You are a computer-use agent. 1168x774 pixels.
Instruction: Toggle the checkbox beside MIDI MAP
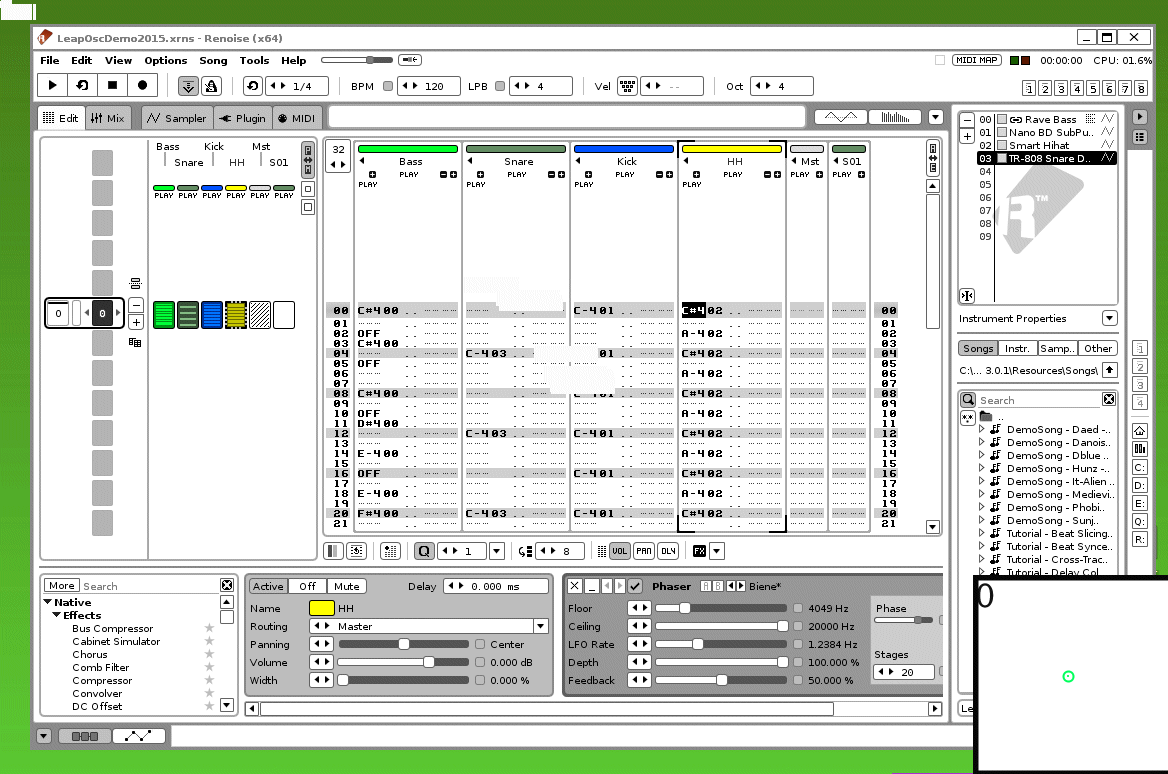pyautogui.click(x=938, y=60)
